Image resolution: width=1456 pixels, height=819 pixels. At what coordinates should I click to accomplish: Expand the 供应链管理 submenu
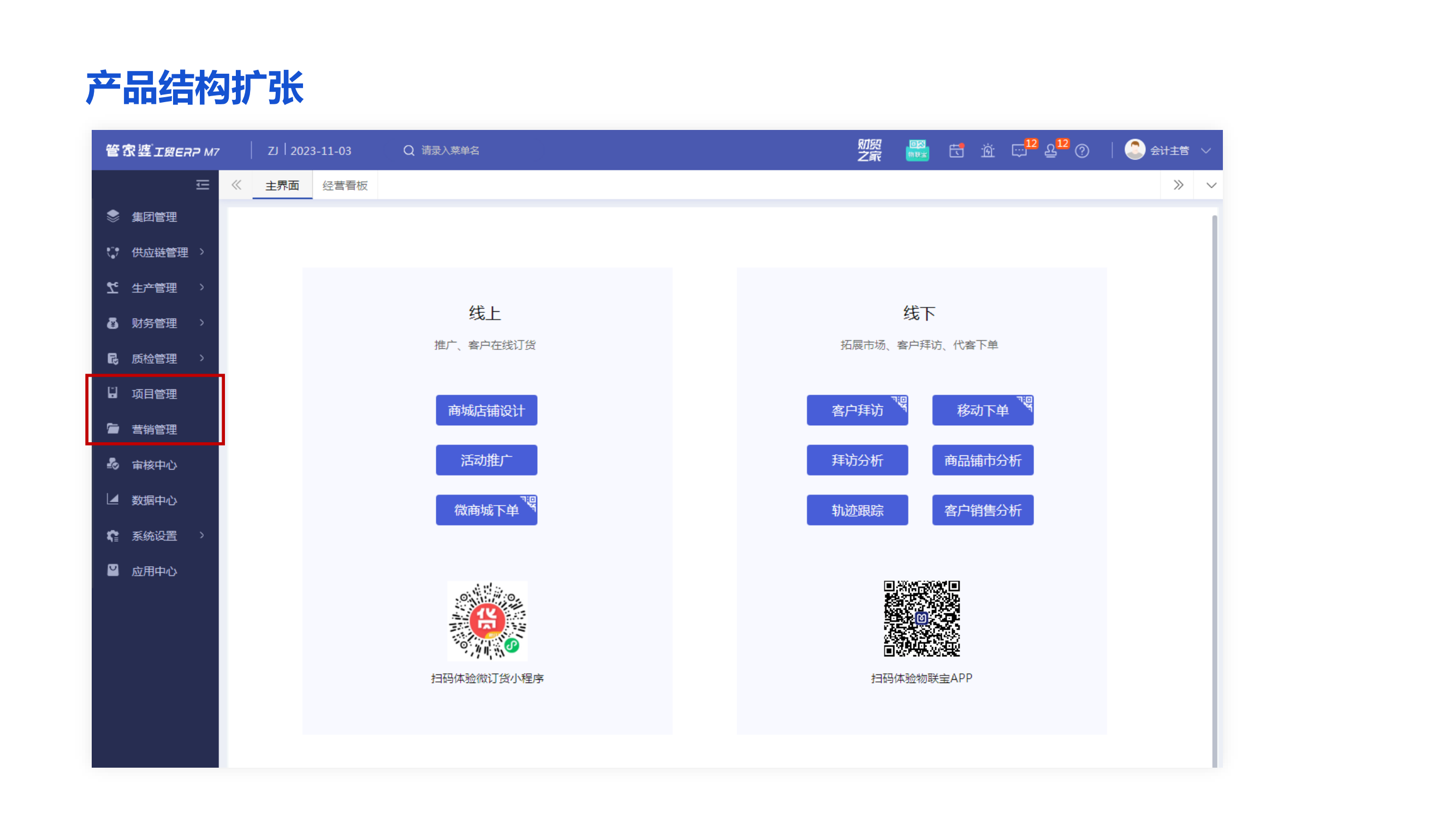click(160, 252)
